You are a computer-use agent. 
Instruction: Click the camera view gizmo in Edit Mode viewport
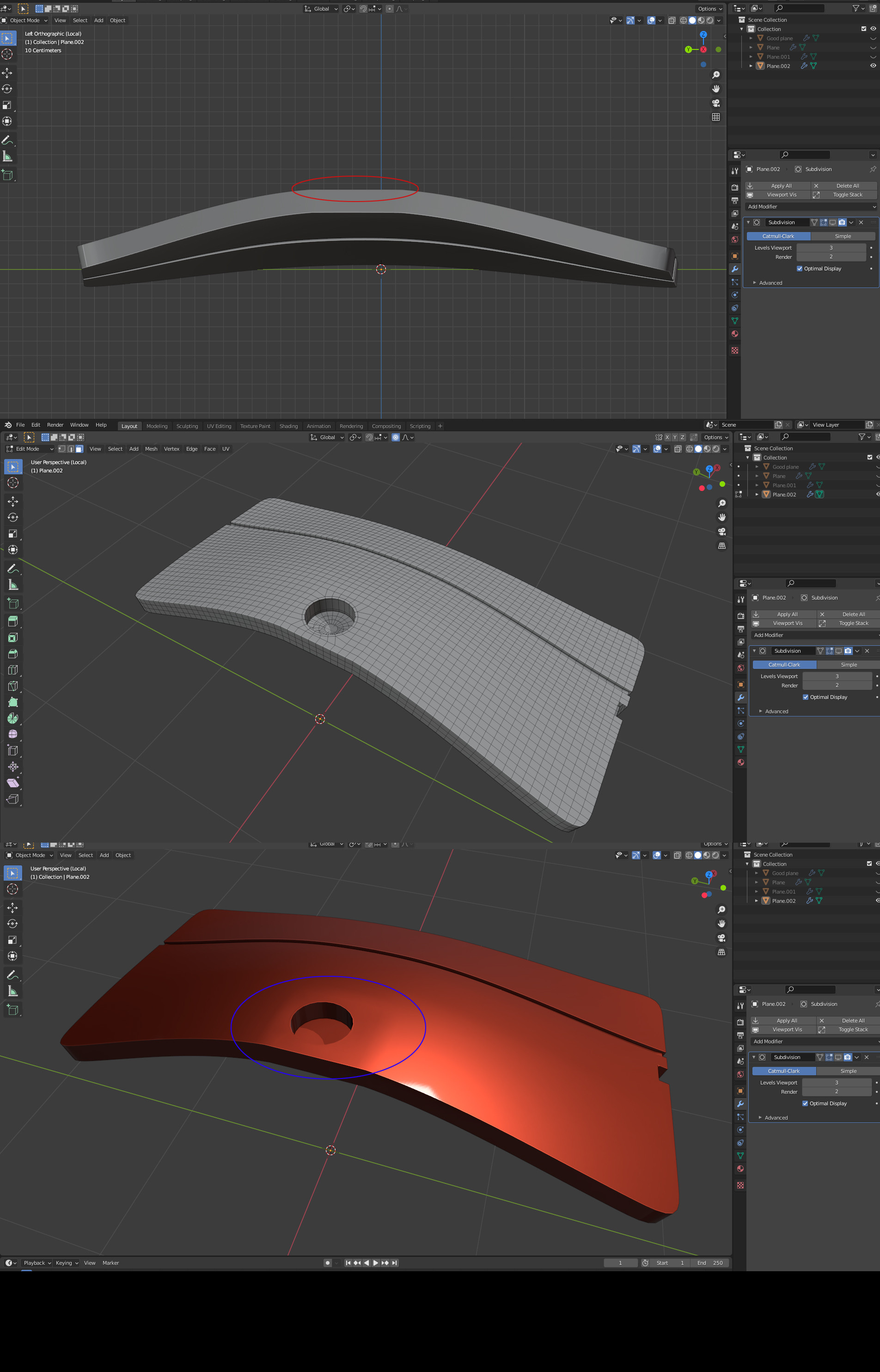(x=722, y=532)
